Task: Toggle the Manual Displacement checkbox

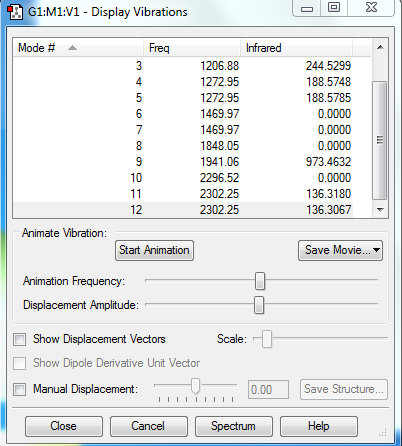Action: point(19,389)
